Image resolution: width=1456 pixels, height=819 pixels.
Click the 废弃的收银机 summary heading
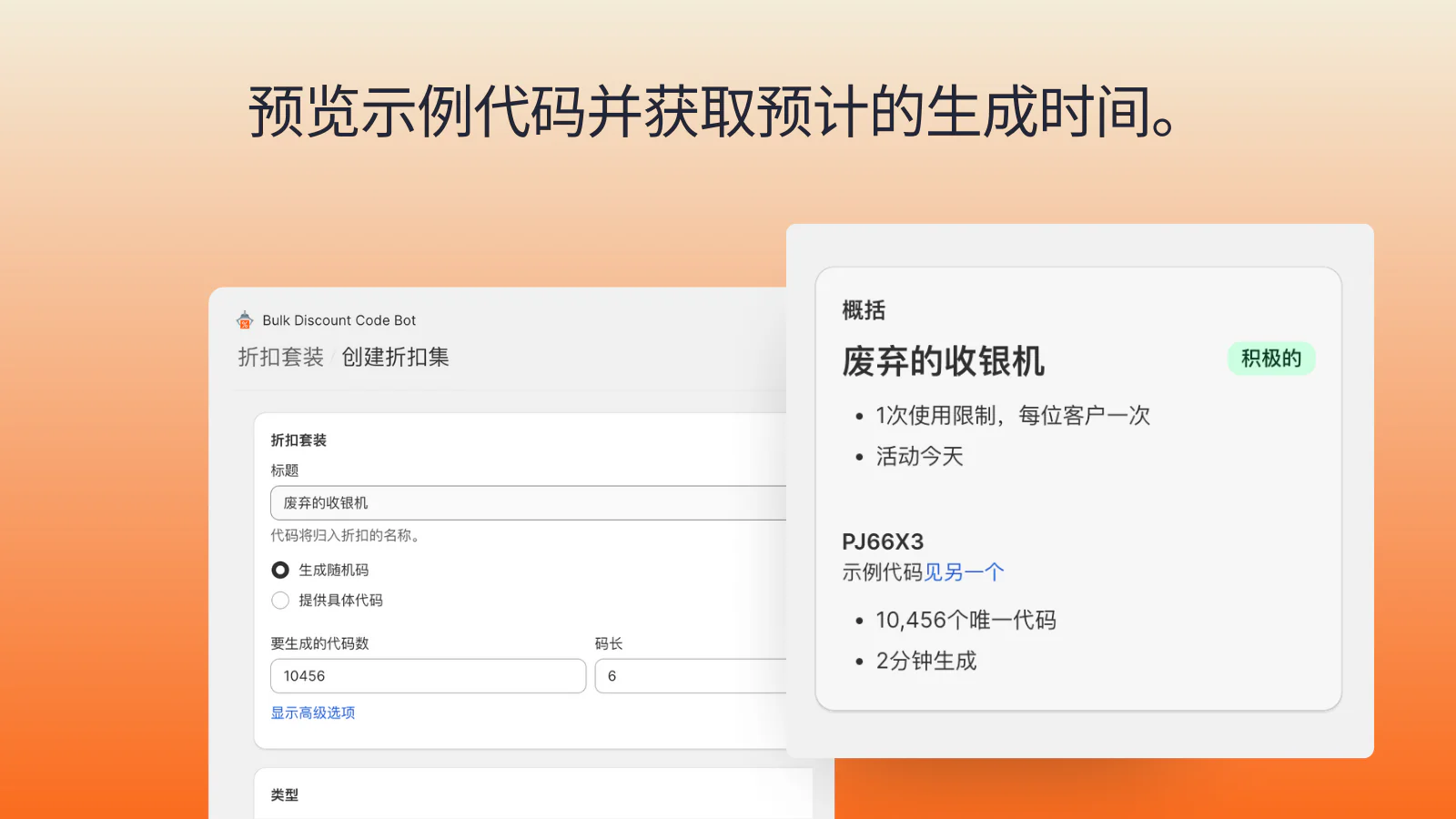(x=943, y=361)
